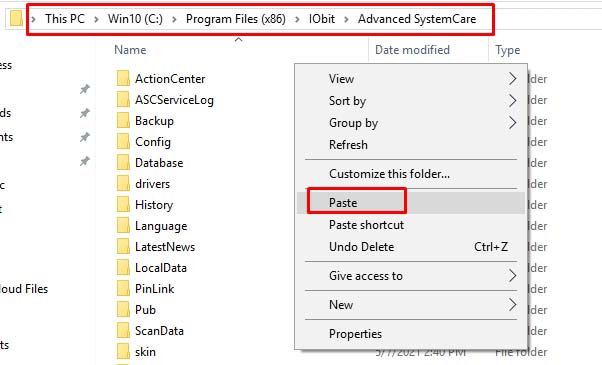Select the ASCServiceLog folder icon
The width and height of the screenshot is (602, 365).
coord(123,99)
